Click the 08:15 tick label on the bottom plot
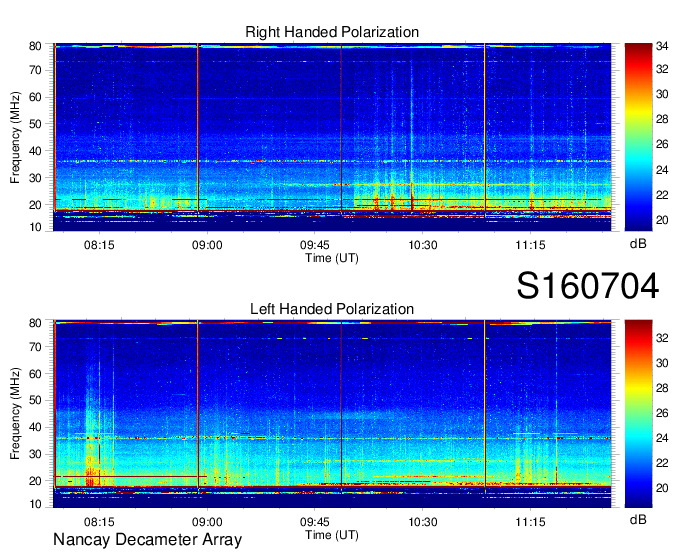The height and width of the screenshot is (552, 680). [x=99, y=522]
